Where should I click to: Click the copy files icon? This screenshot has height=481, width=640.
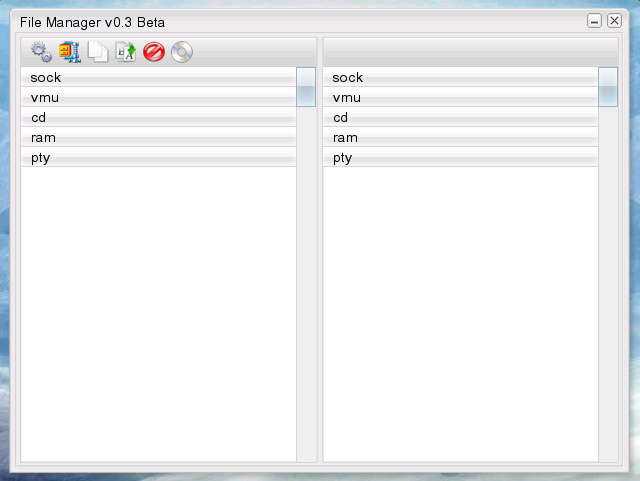98,52
